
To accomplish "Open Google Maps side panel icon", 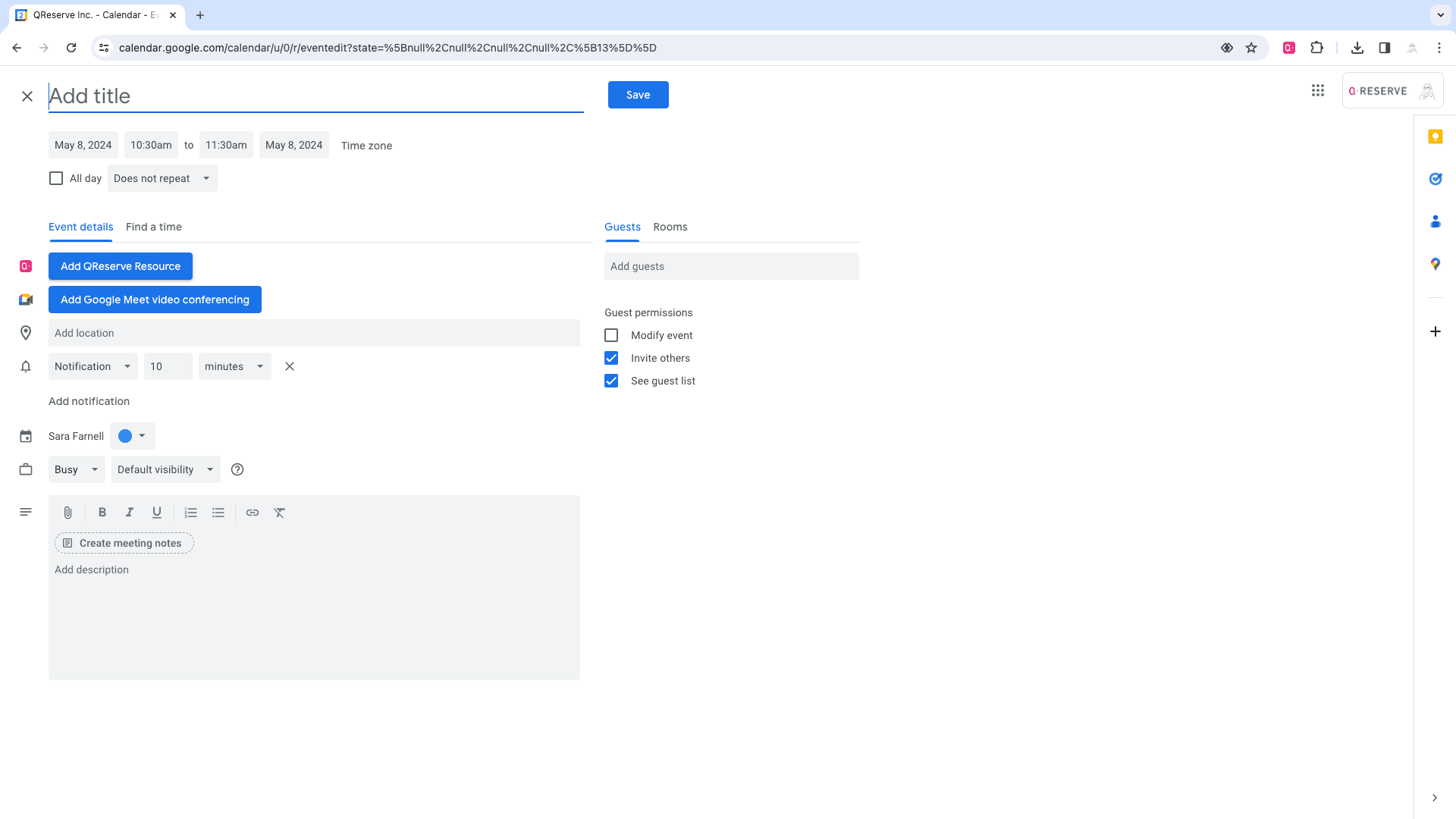I will 1435,264.
